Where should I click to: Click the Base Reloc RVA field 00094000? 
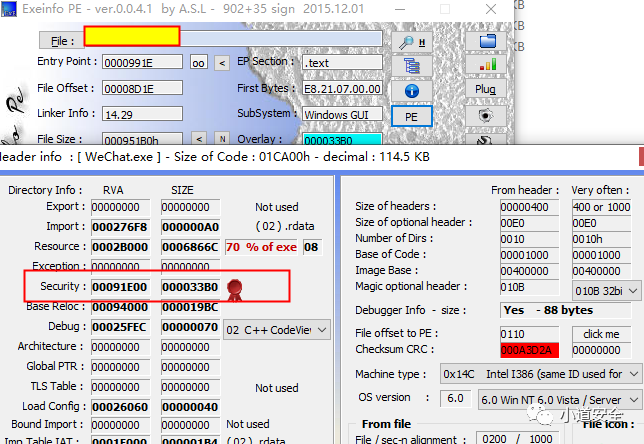point(120,307)
